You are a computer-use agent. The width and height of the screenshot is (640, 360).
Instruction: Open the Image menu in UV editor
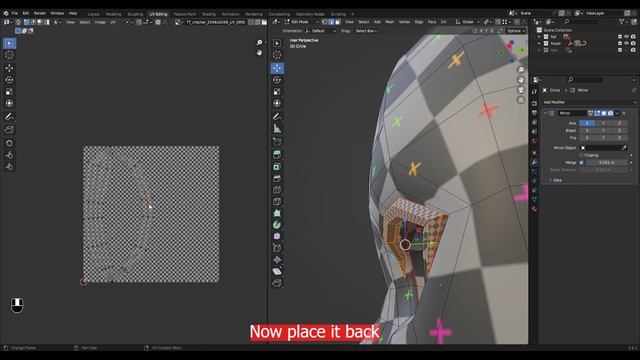pos(100,22)
